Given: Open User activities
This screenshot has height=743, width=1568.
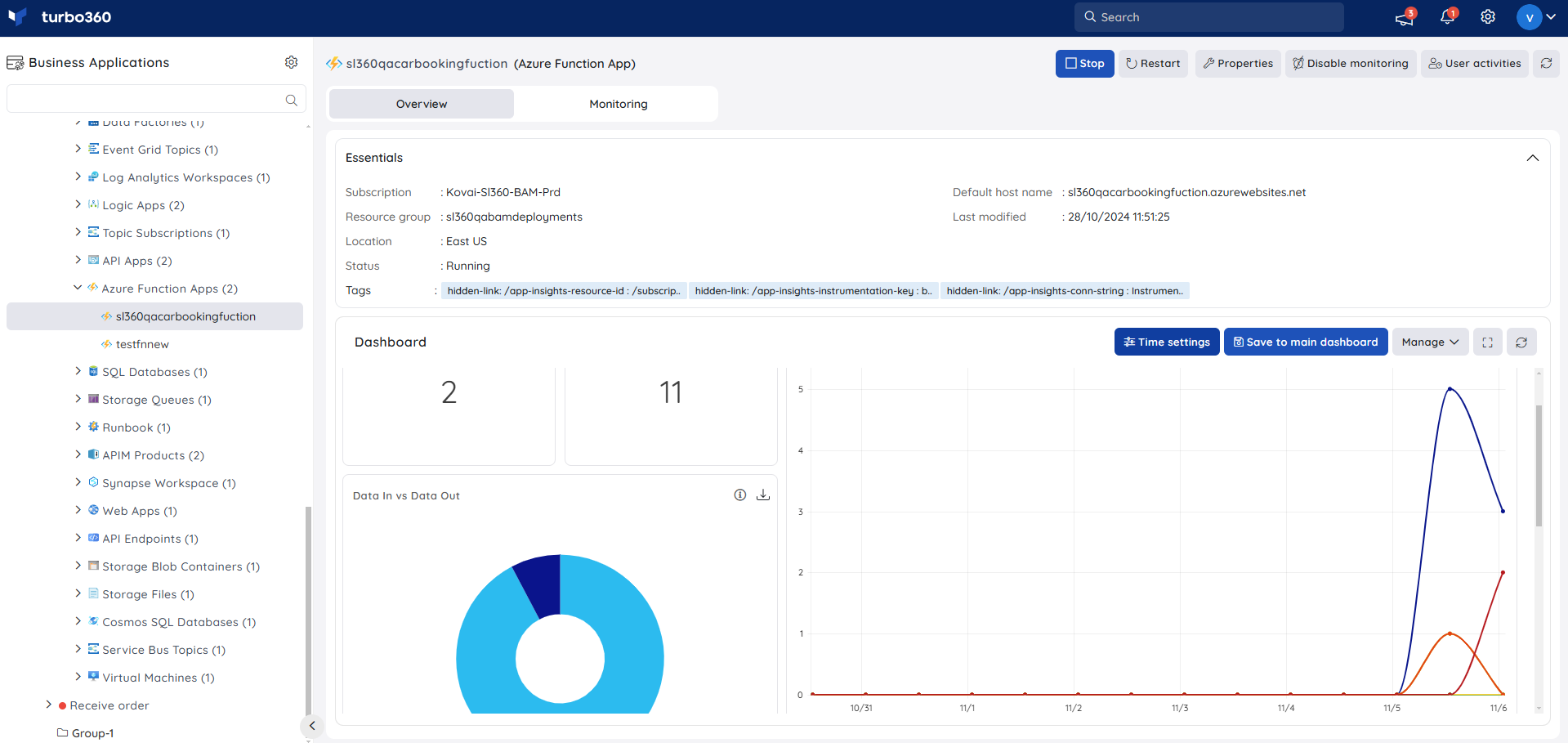Looking at the screenshot, I should click(x=1475, y=64).
